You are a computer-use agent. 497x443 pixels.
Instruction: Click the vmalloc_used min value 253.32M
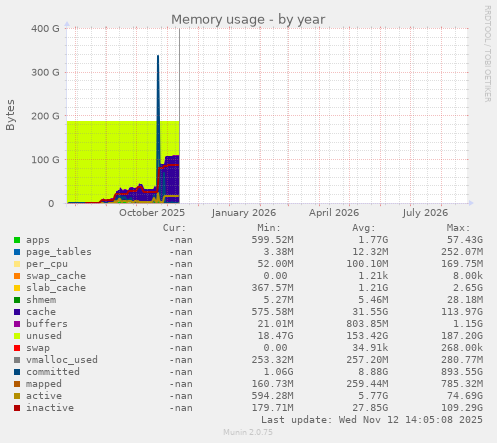pos(272,360)
